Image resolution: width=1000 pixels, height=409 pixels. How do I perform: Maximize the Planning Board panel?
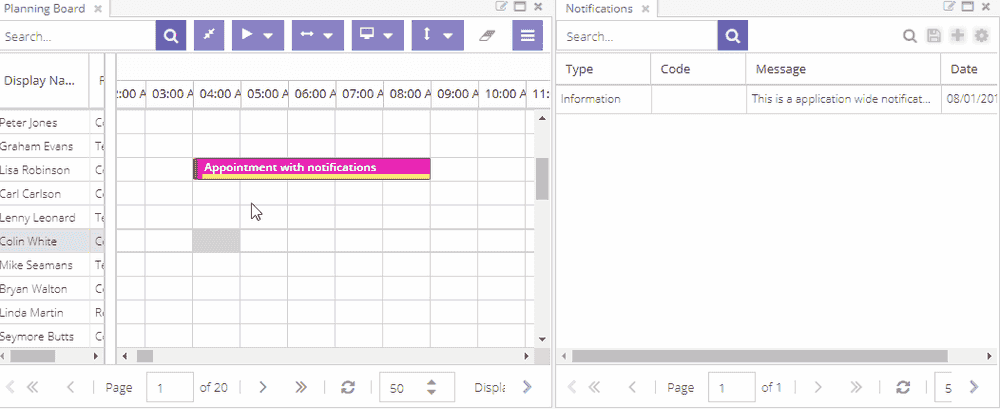[x=520, y=7]
